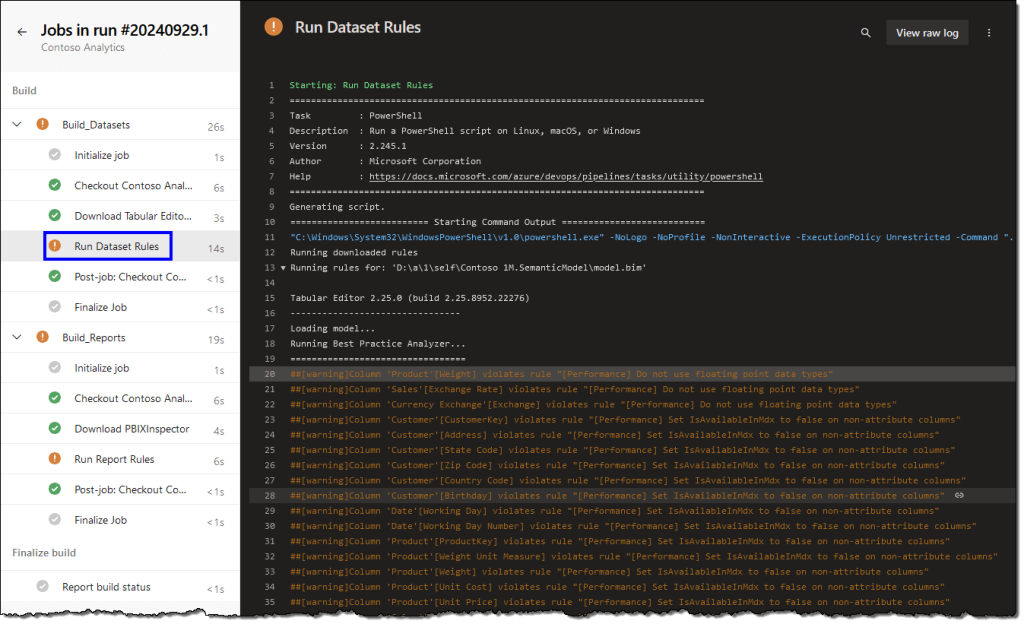
Task: Open Initialize job under Build_Datasets
Action: click(x=101, y=155)
